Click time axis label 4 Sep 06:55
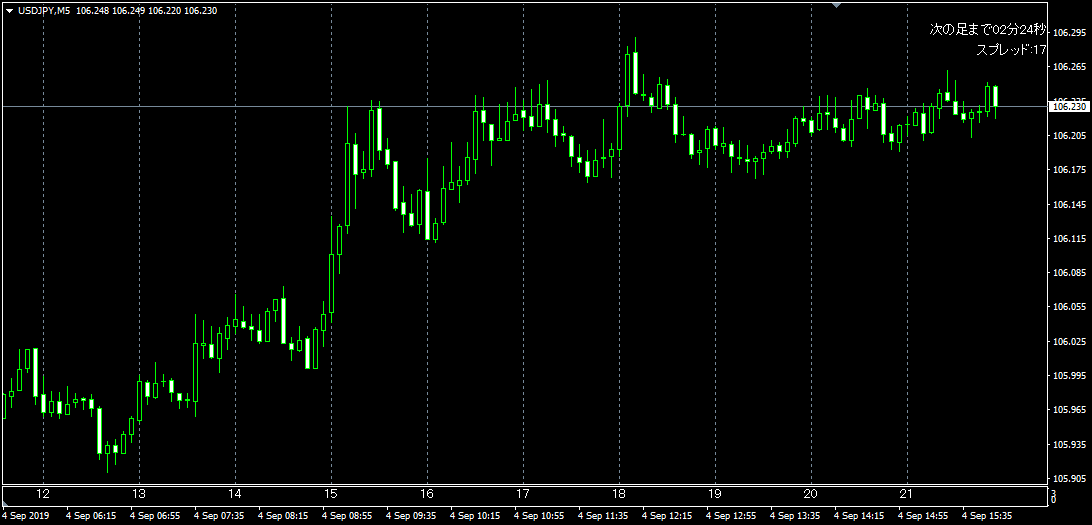 155,517
